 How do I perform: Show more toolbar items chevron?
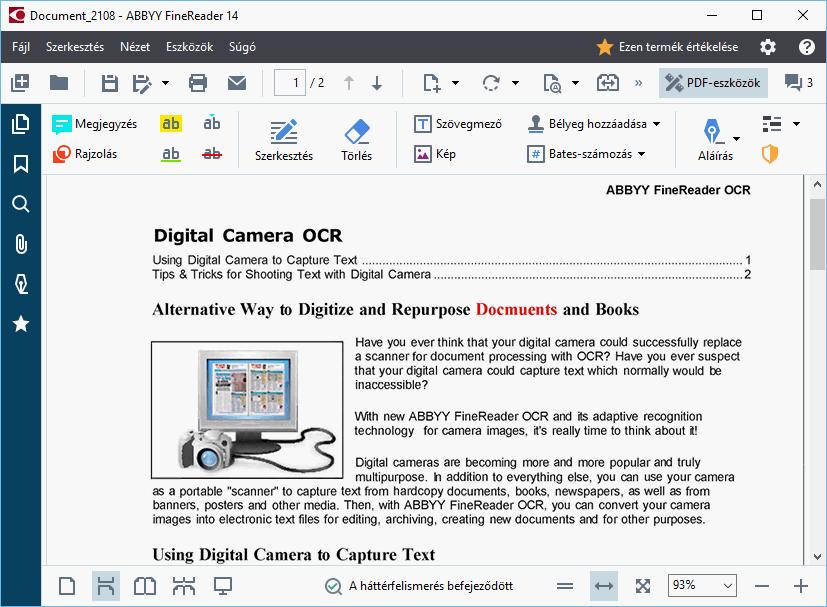pyautogui.click(x=639, y=83)
